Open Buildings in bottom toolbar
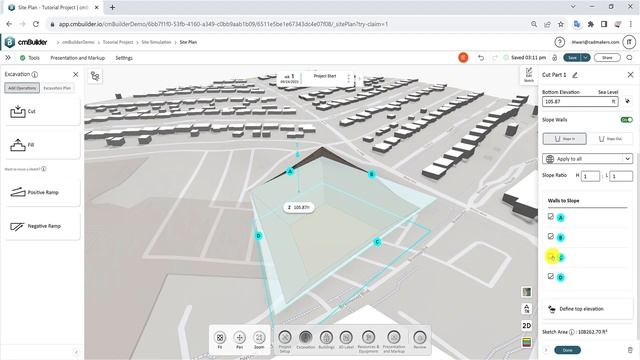The image size is (640, 360). 326,340
